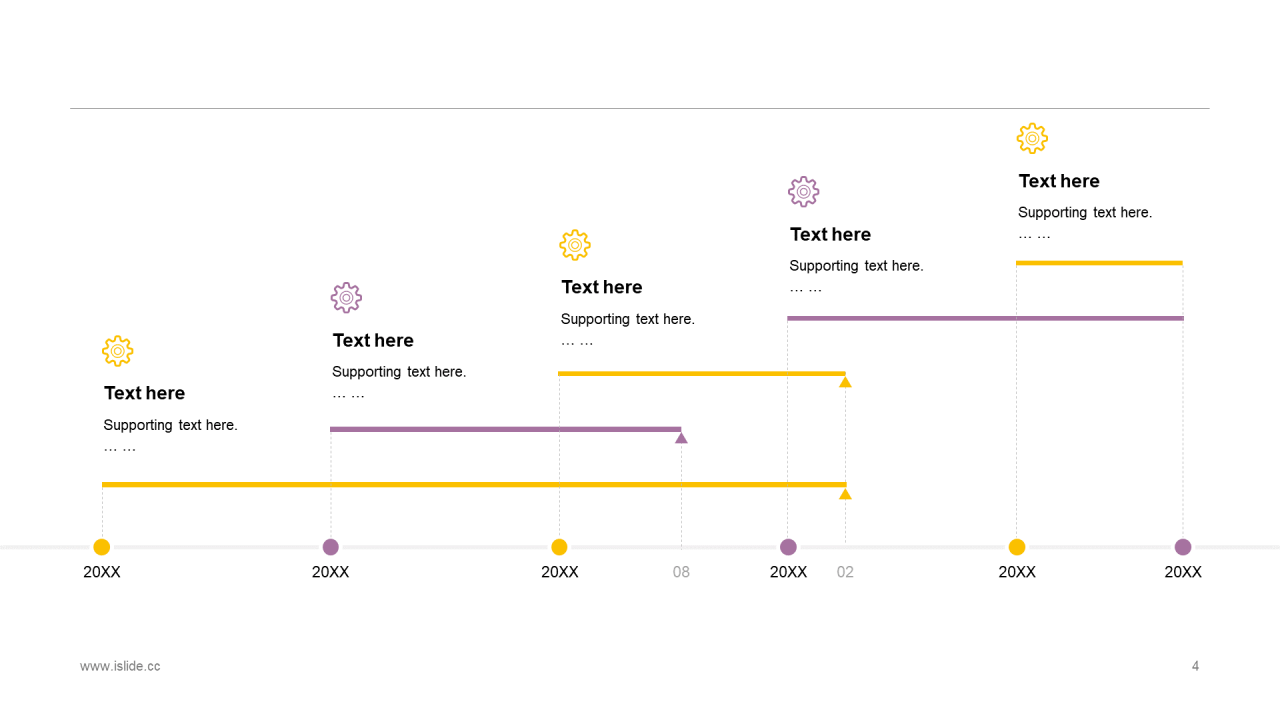
Task: Click the first purple timeline dot
Action: 331,547
